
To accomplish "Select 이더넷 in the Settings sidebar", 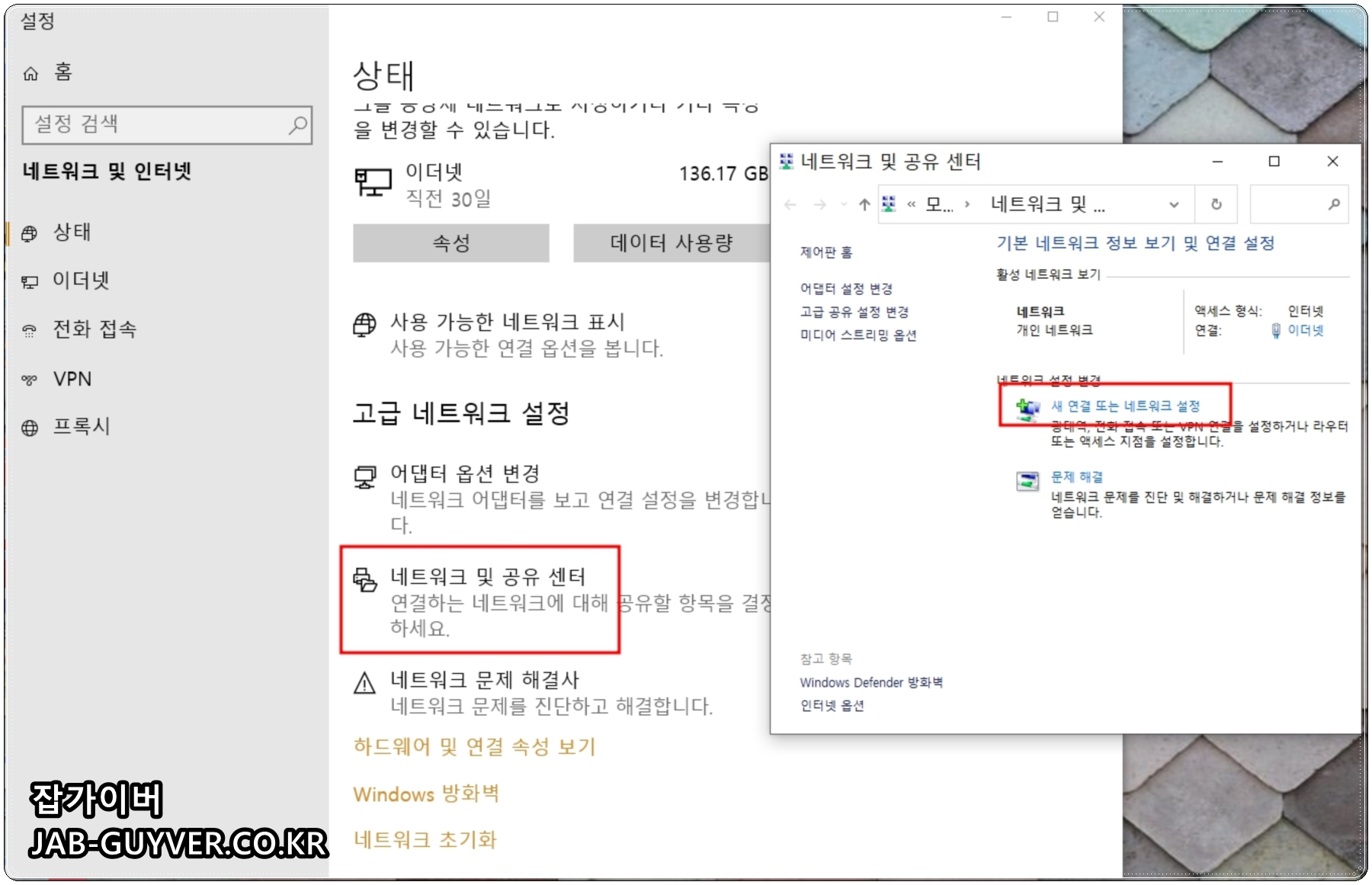I will [x=81, y=281].
